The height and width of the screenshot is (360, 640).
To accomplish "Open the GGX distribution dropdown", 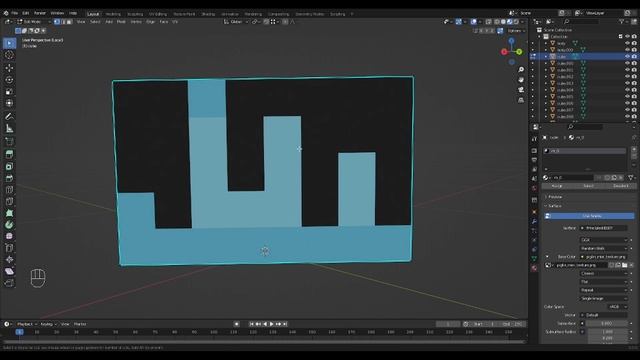I will [x=604, y=240].
